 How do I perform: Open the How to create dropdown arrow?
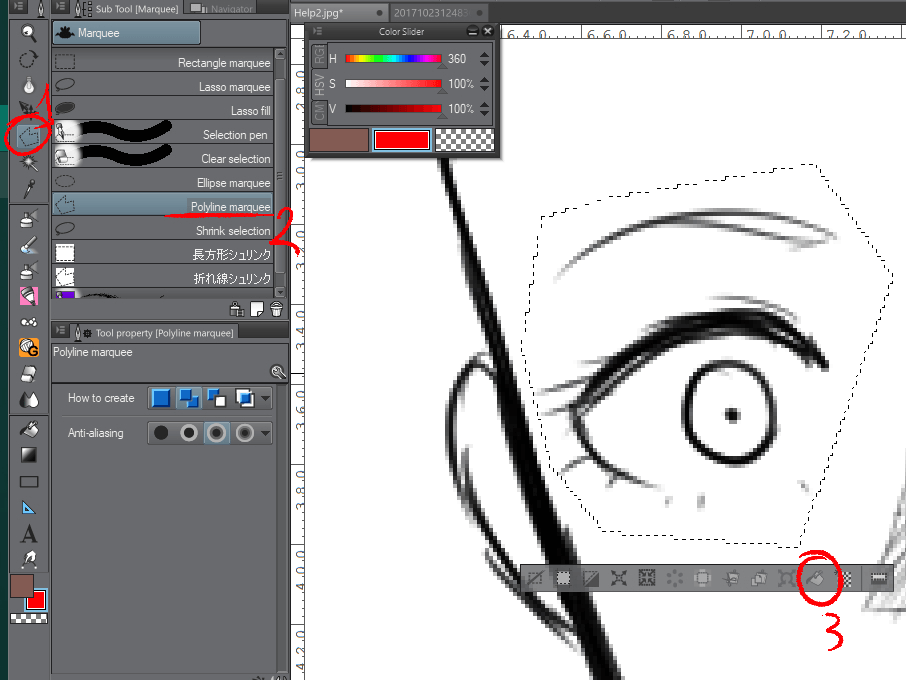265,398
